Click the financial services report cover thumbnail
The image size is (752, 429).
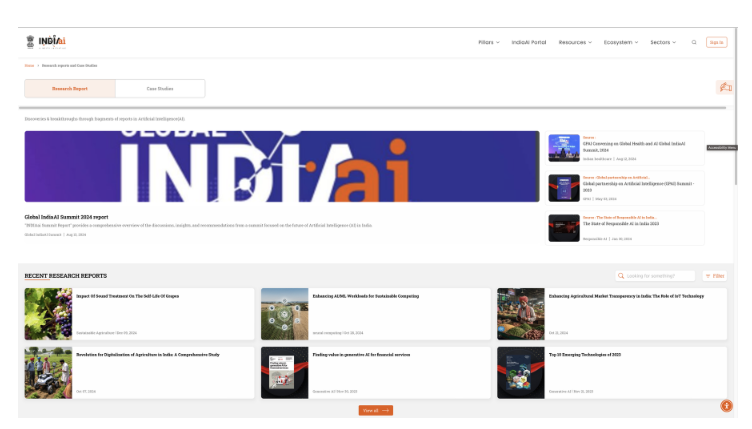[284, 373]
